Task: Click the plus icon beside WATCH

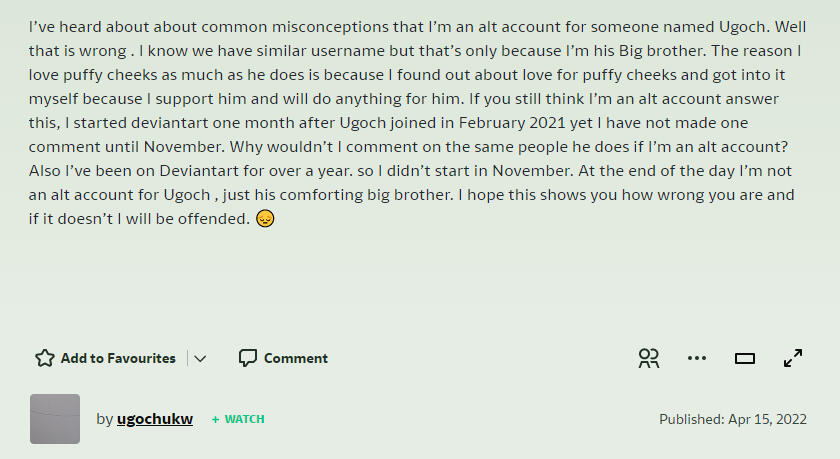Action: coord(215,419)
